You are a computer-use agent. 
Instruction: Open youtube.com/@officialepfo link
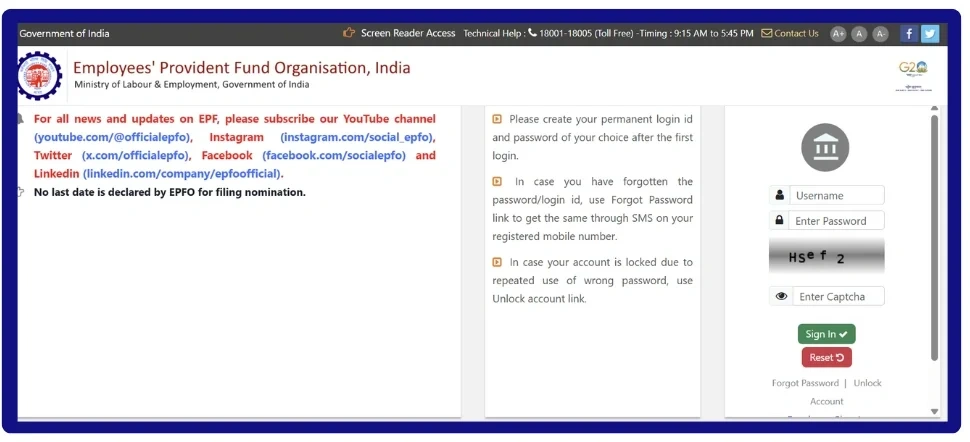click(113, 137)
